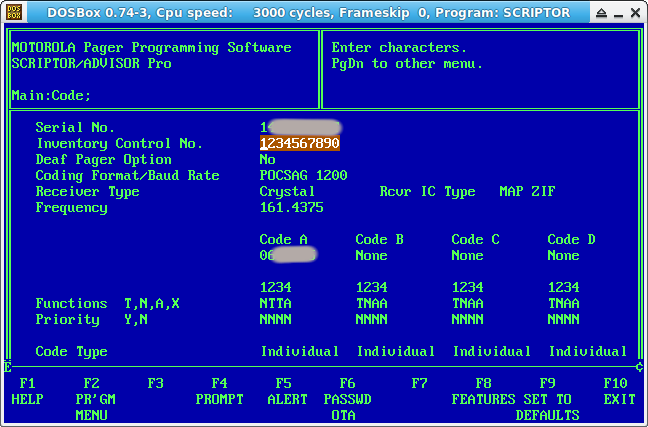Viewport: 648px width, 427px height.
Task: Click the Code A column header
Action: [283, 239]
